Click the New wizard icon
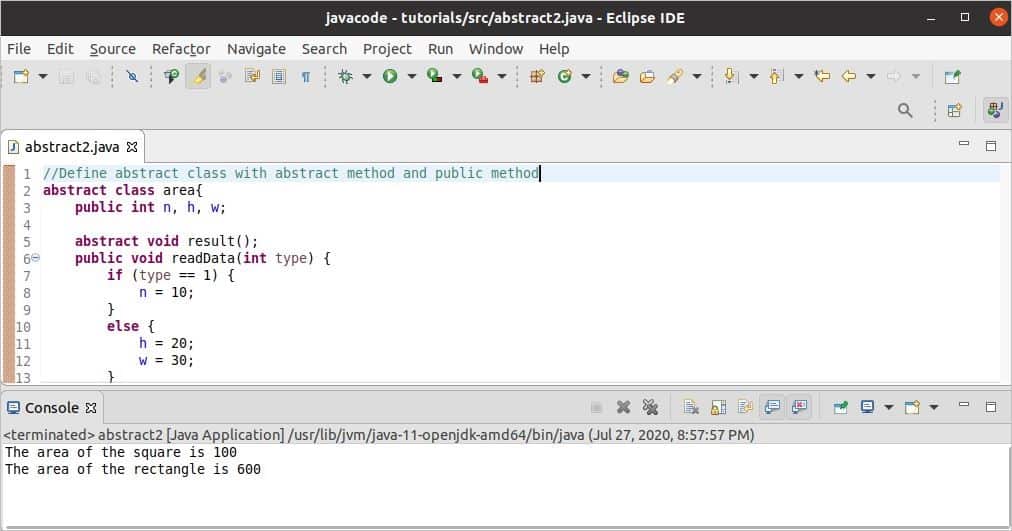This screenshot has width=1012, height=531. (21, 77)
